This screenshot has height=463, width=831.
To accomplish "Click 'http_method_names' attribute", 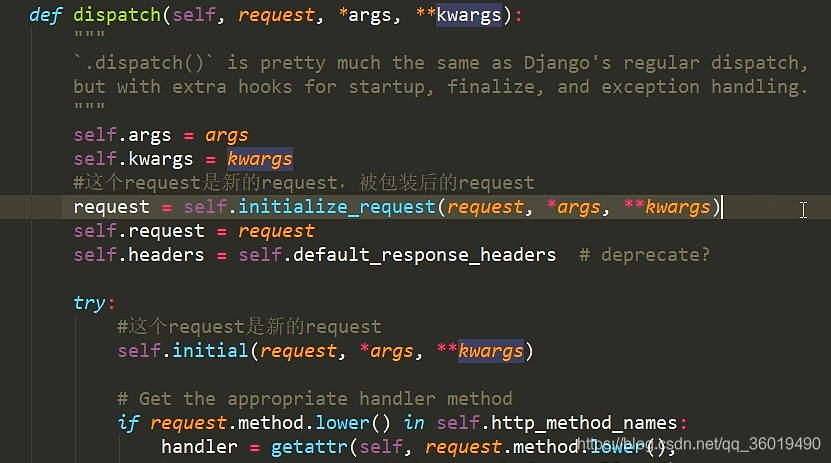I will pyautogui.click(x=584, y=423).
